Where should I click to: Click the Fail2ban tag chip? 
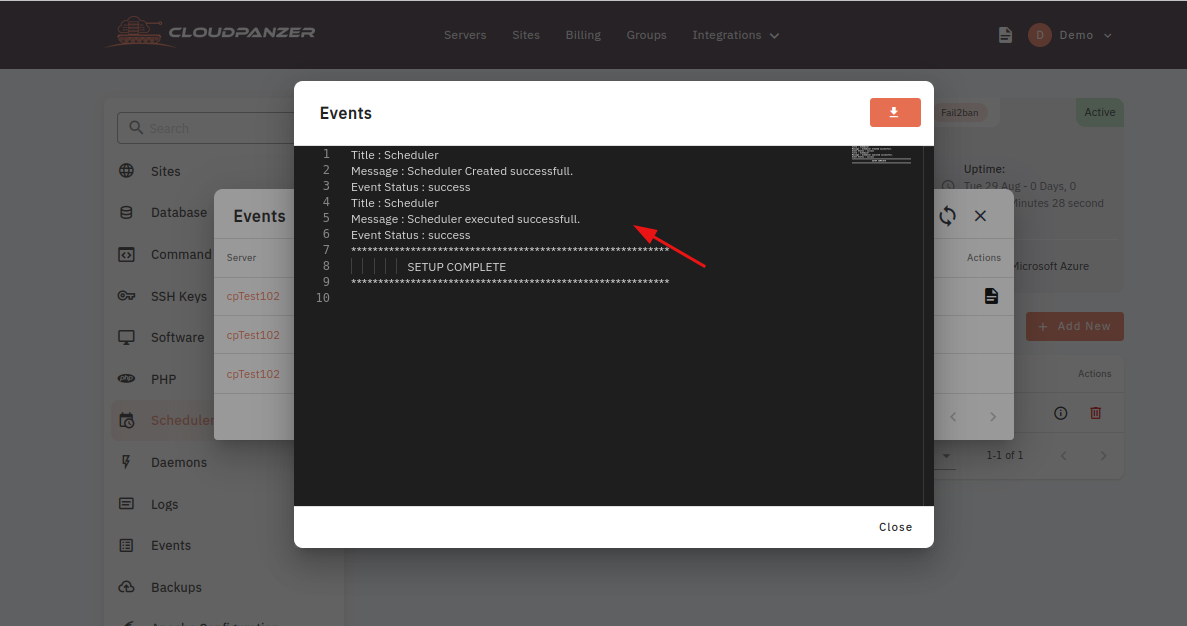[959, 113]
